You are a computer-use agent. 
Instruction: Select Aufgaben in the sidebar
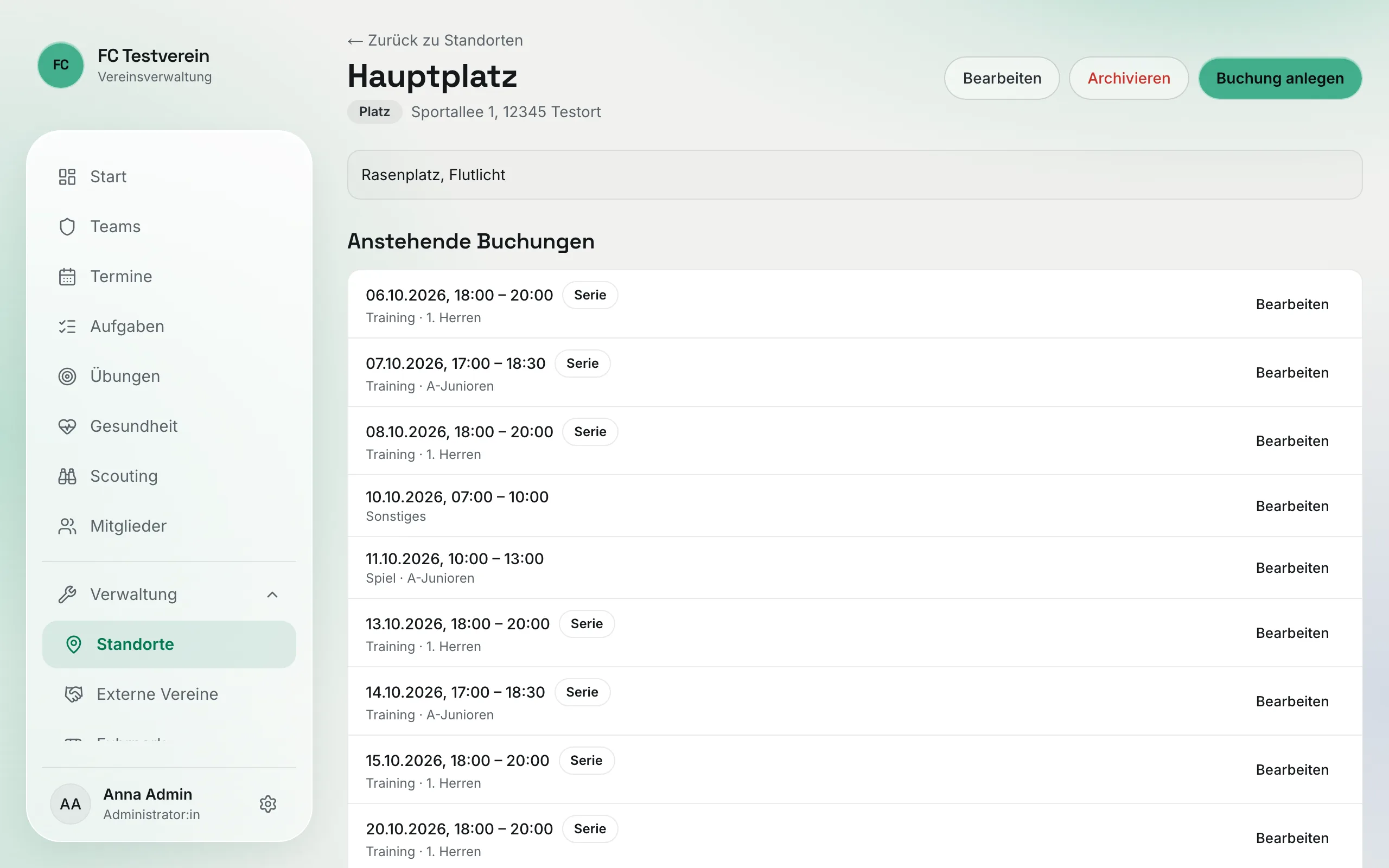point(169,327)
